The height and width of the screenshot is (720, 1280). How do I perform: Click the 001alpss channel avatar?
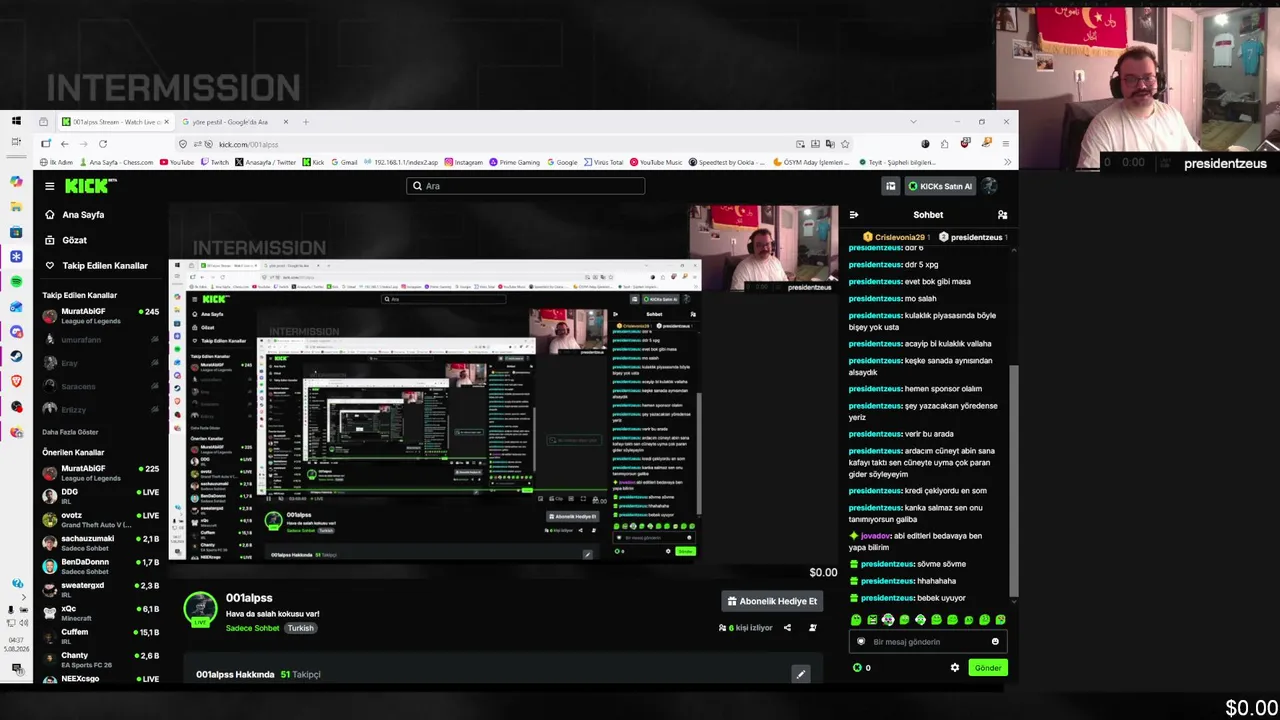click(200, 609)
